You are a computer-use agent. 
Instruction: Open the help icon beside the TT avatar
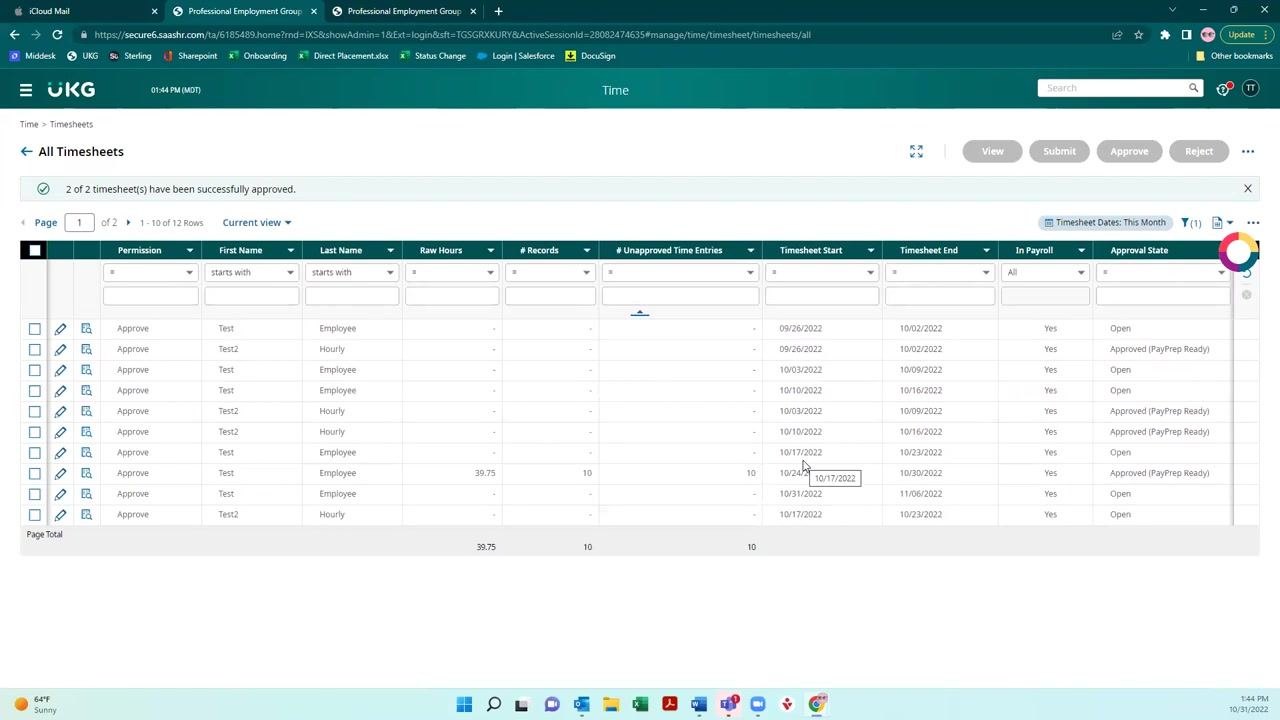coord(1223,89)
